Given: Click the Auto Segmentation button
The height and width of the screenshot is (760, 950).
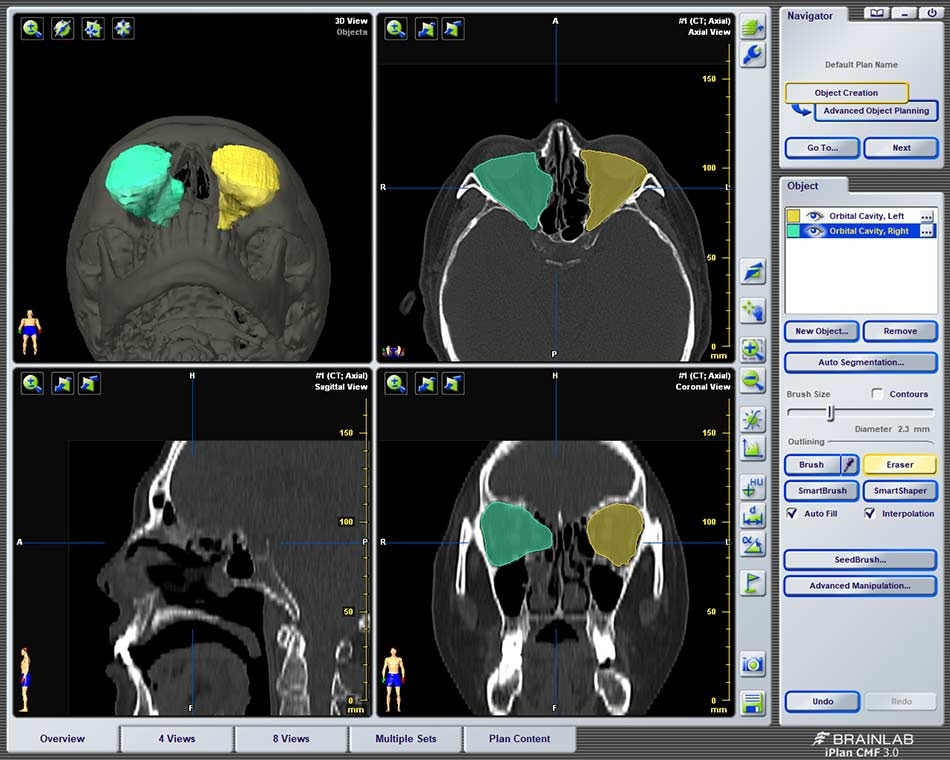Looking at the screenshot, I should pos(860,362).
